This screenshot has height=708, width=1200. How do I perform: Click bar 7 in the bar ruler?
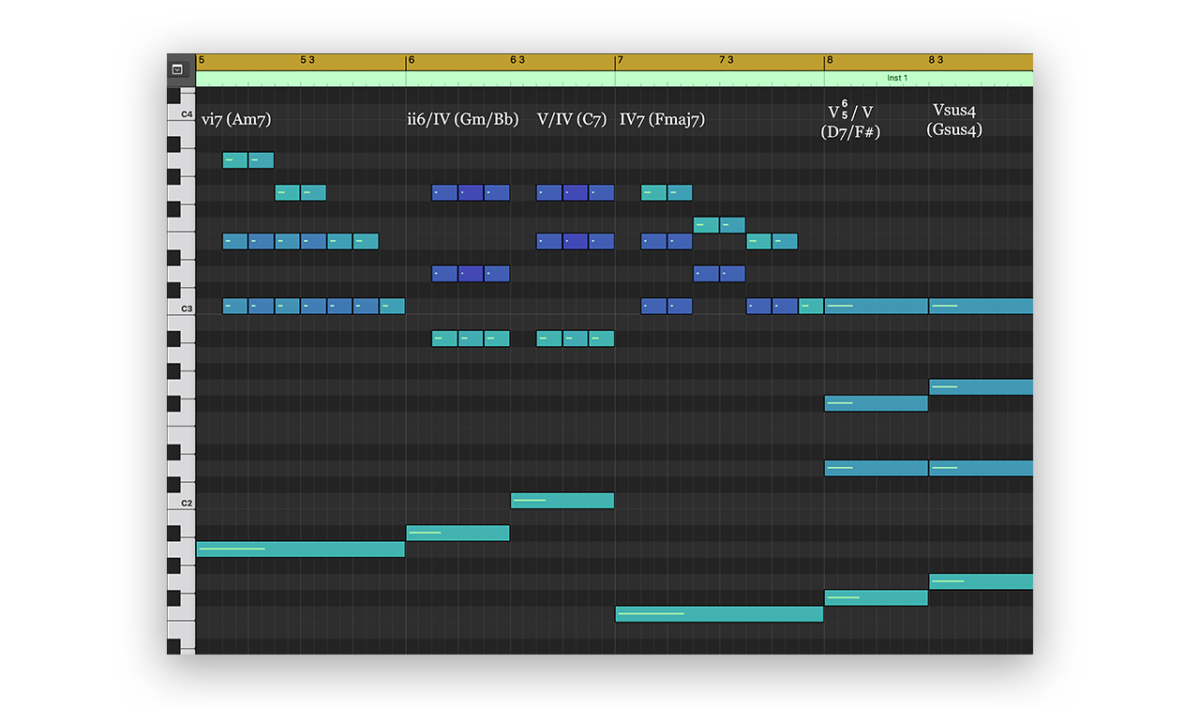tap(620, 60)
